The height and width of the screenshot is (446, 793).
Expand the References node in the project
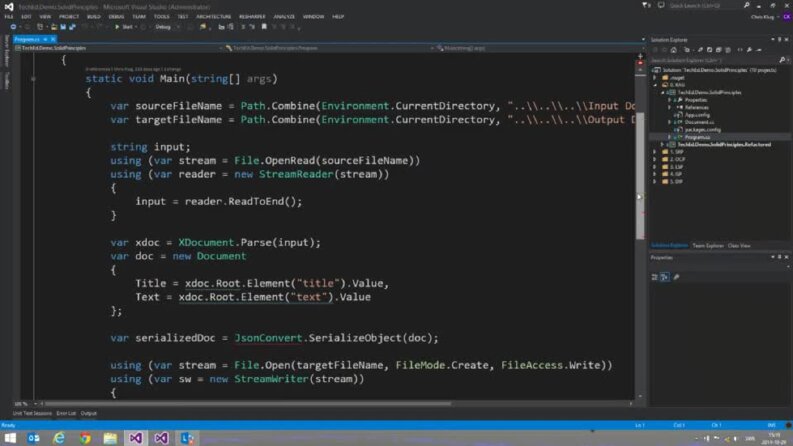pos(670,107)
